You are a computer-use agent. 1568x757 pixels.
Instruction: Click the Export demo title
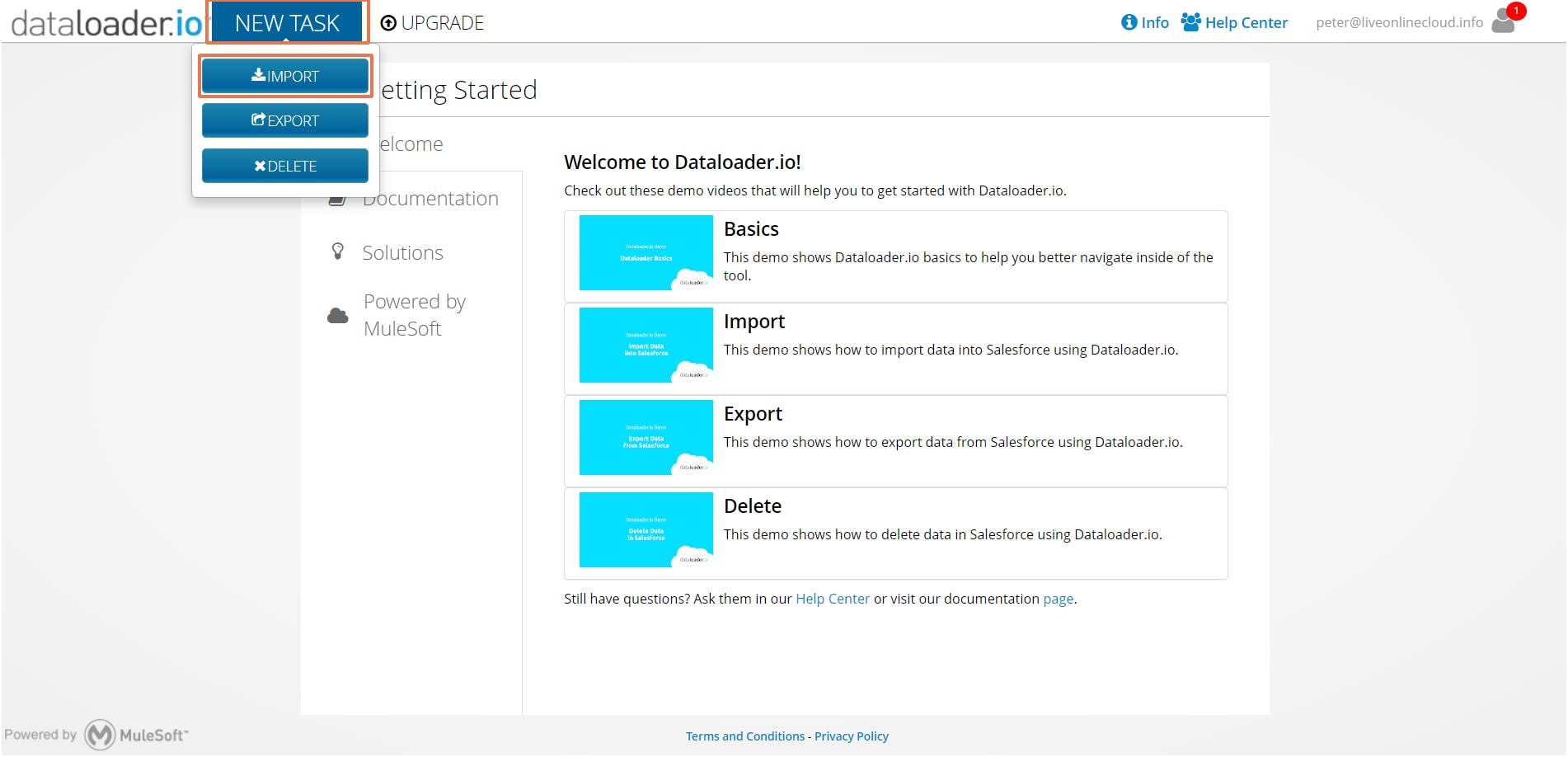pyautogui.click(x=753, y=414)
